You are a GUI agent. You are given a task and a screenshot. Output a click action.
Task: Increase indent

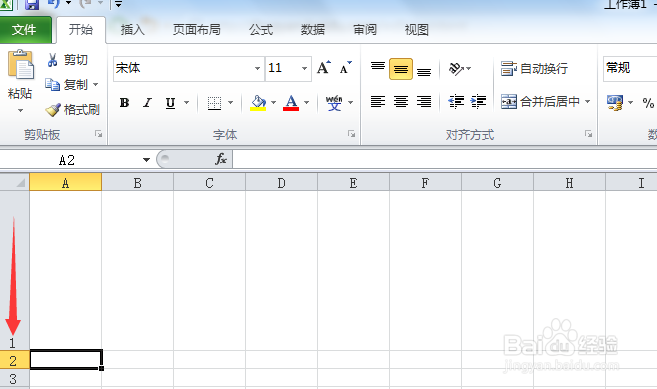(x=478, y=102)
